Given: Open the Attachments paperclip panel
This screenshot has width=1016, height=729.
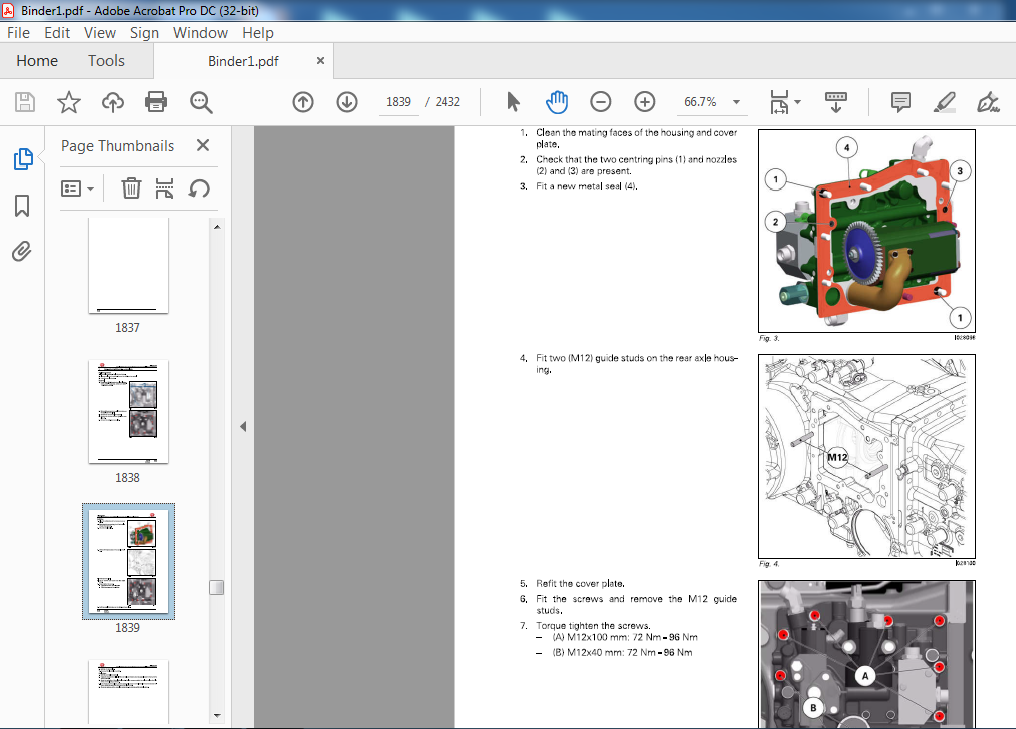Looking at the screenshot, I should 21,251.
